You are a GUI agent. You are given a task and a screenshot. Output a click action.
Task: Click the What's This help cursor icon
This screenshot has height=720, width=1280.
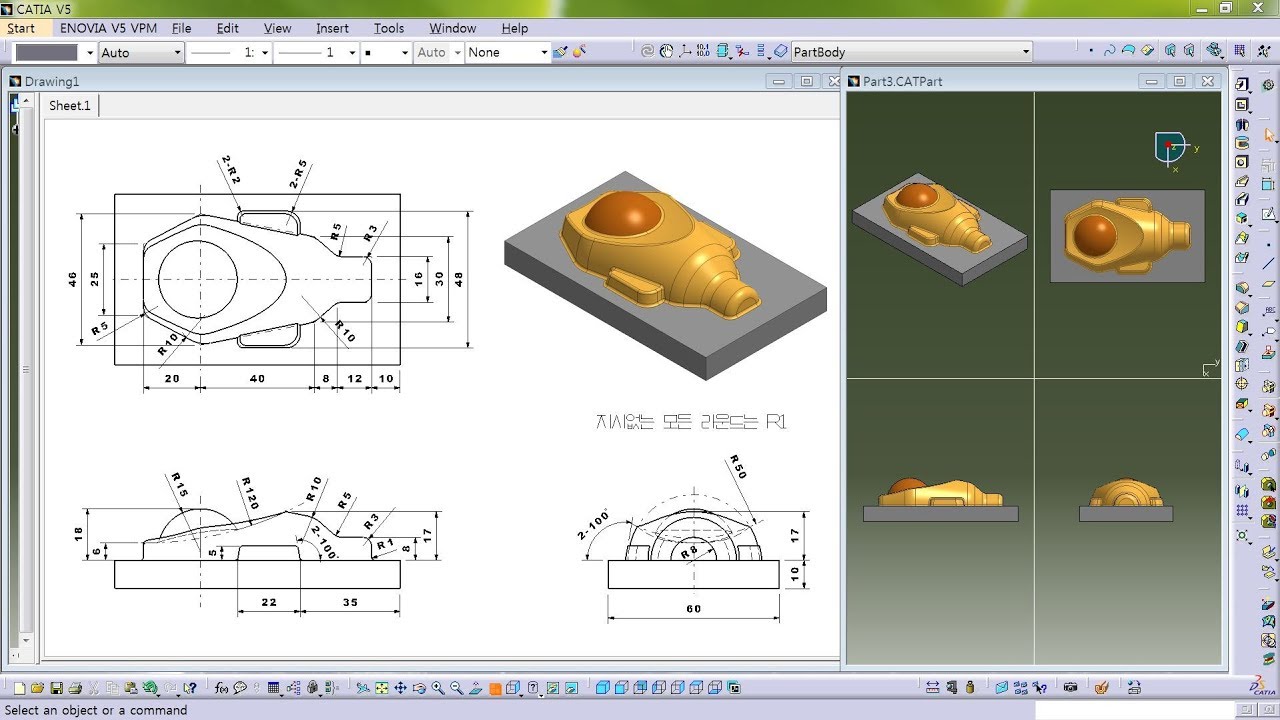click(190, 688)
